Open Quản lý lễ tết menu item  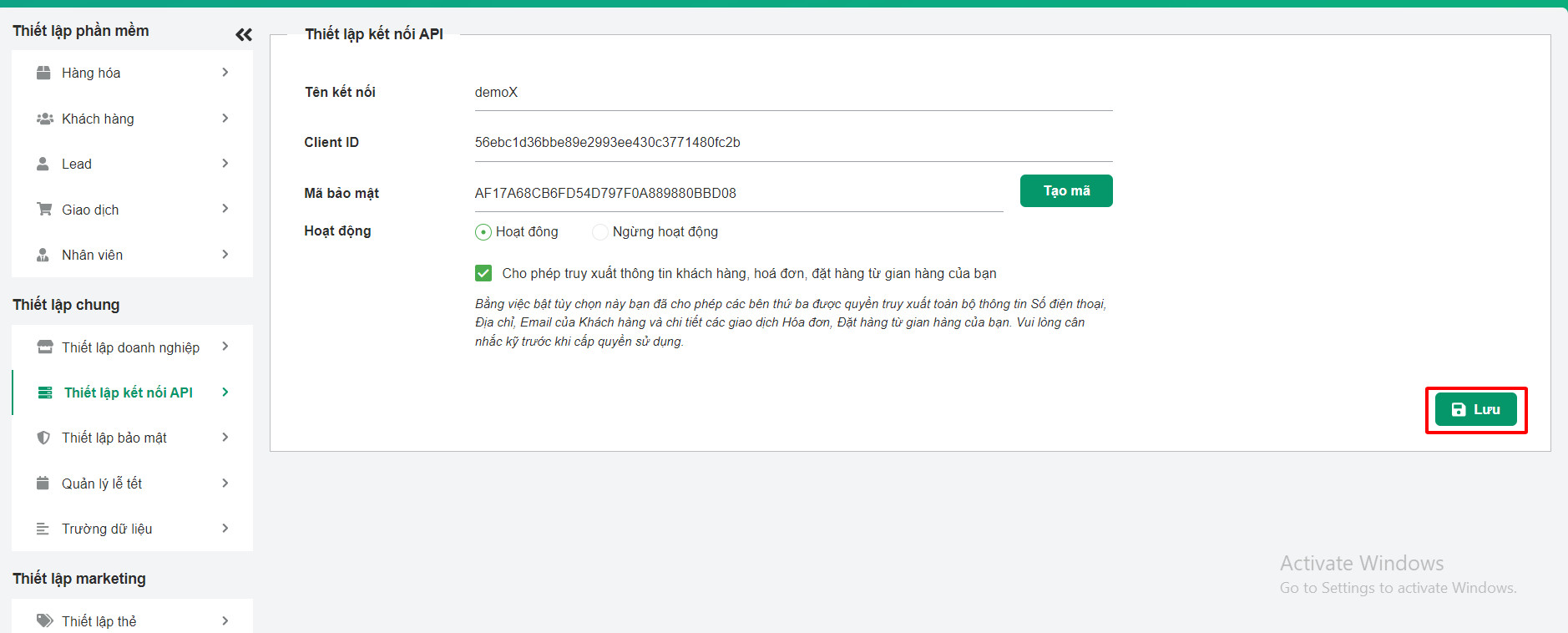[x=132, y=483]
